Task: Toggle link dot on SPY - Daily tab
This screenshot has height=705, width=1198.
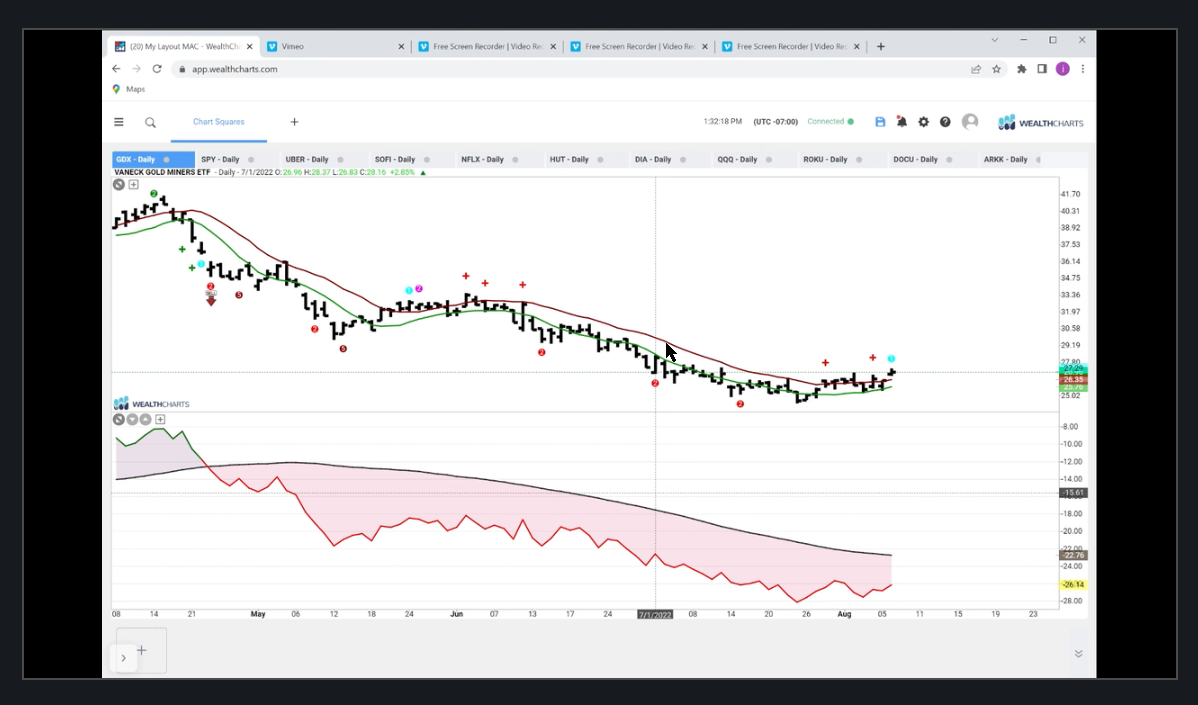Action: (251, 160)
